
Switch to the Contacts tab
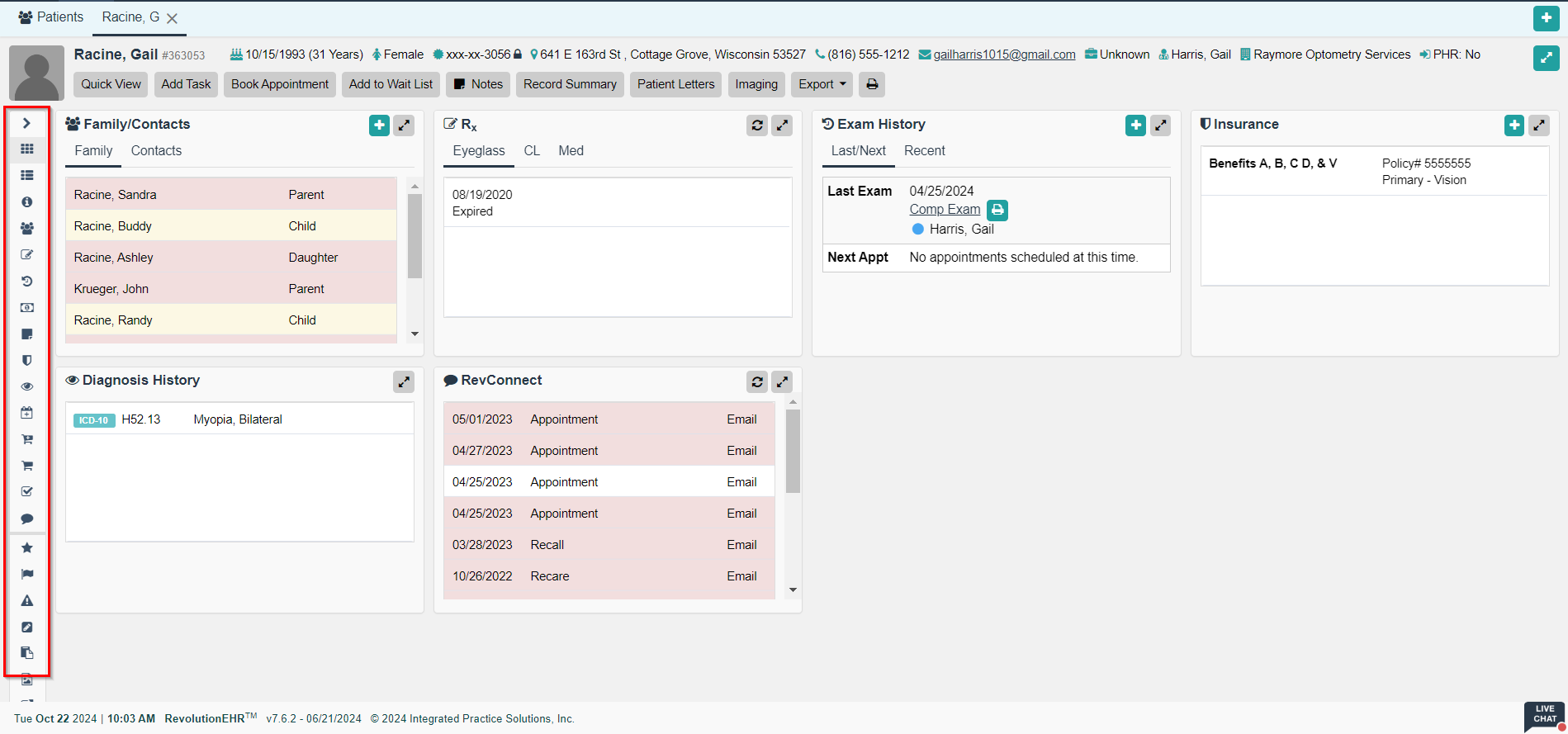[156, 150]
